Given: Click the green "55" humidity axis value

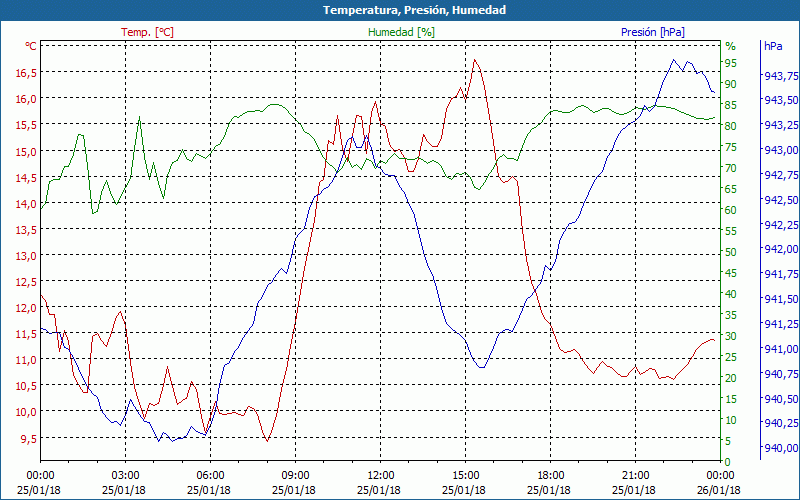Looking at the screenshot, I should pyautogui.click(x=731, y=231).
